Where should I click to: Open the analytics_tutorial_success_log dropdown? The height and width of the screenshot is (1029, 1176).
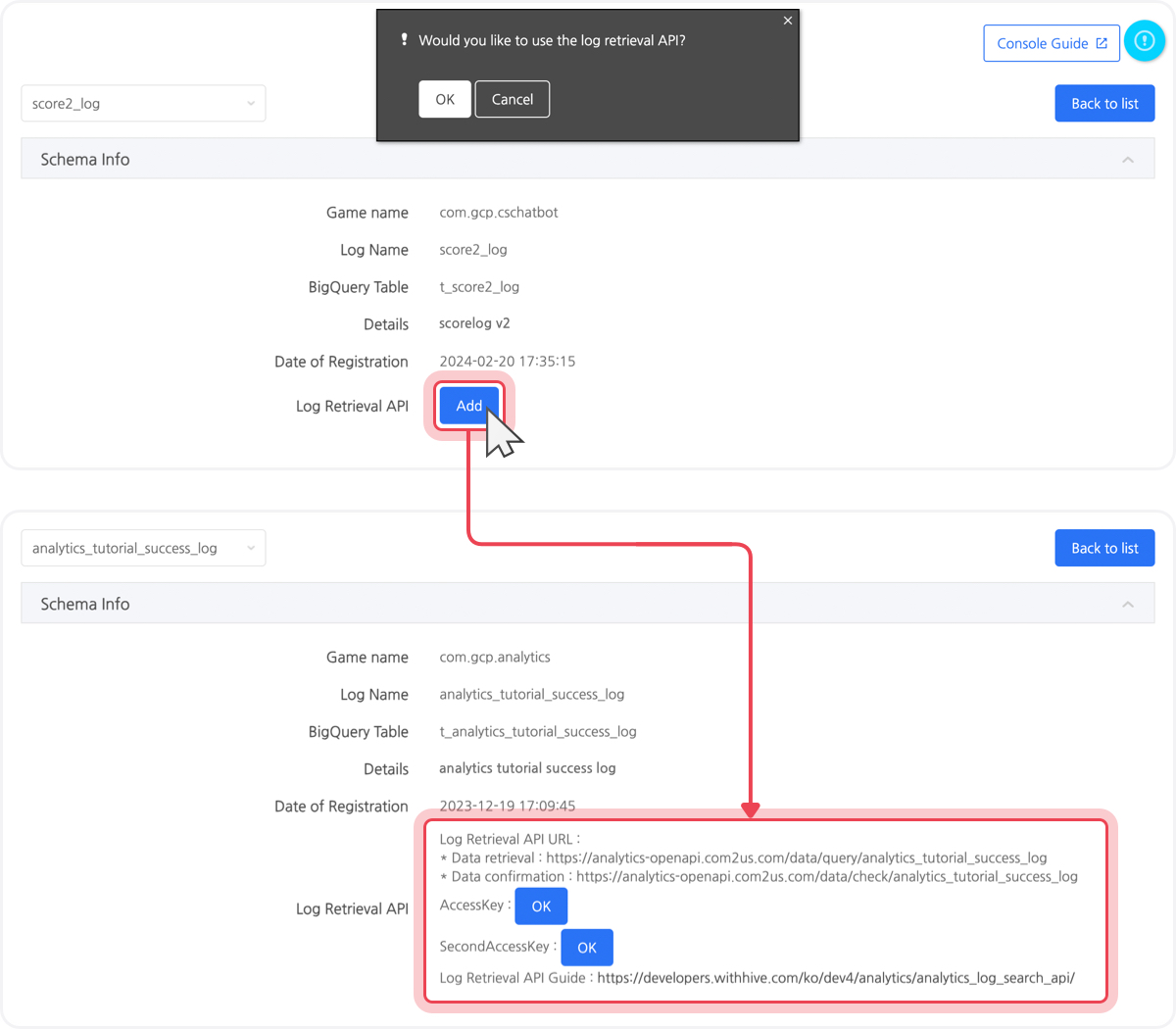click(x=143, y=549)
